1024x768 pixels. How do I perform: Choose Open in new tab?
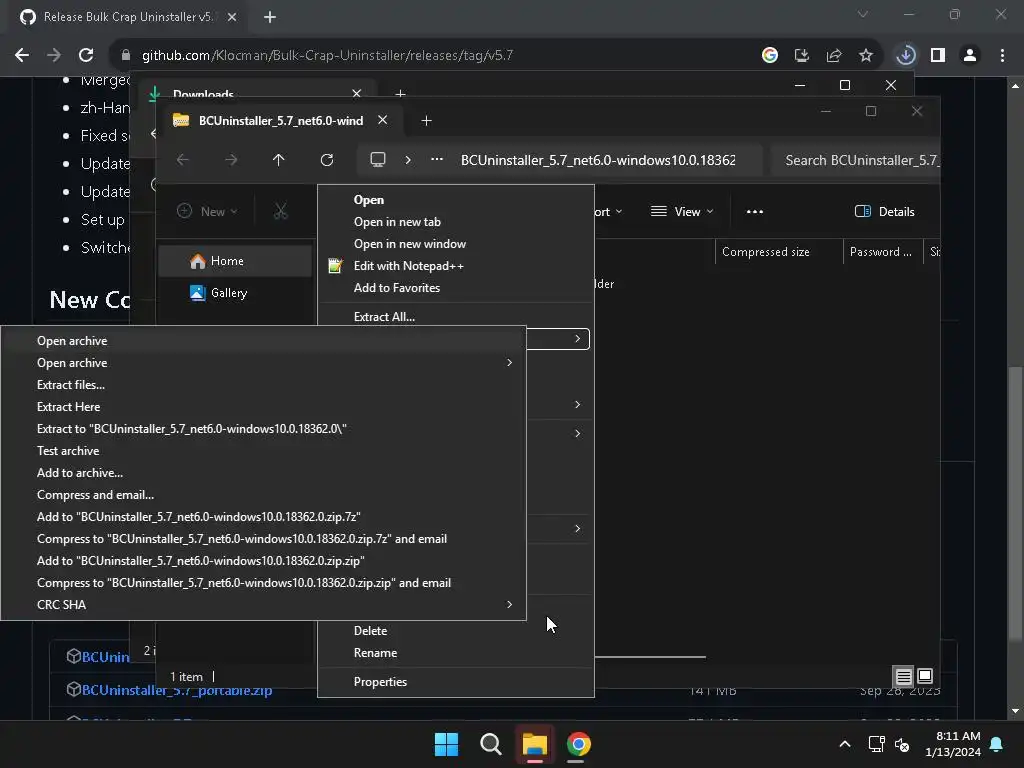[456, 222]
